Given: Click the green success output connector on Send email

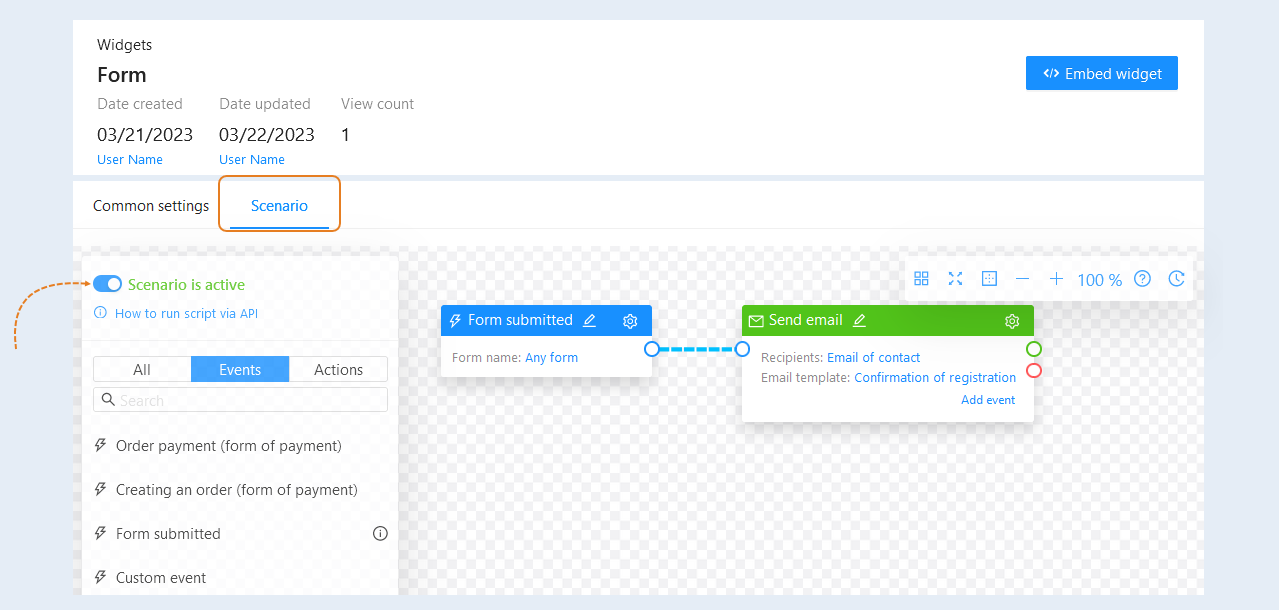Looking at the screenshot, I should (x=1034, y=349).
